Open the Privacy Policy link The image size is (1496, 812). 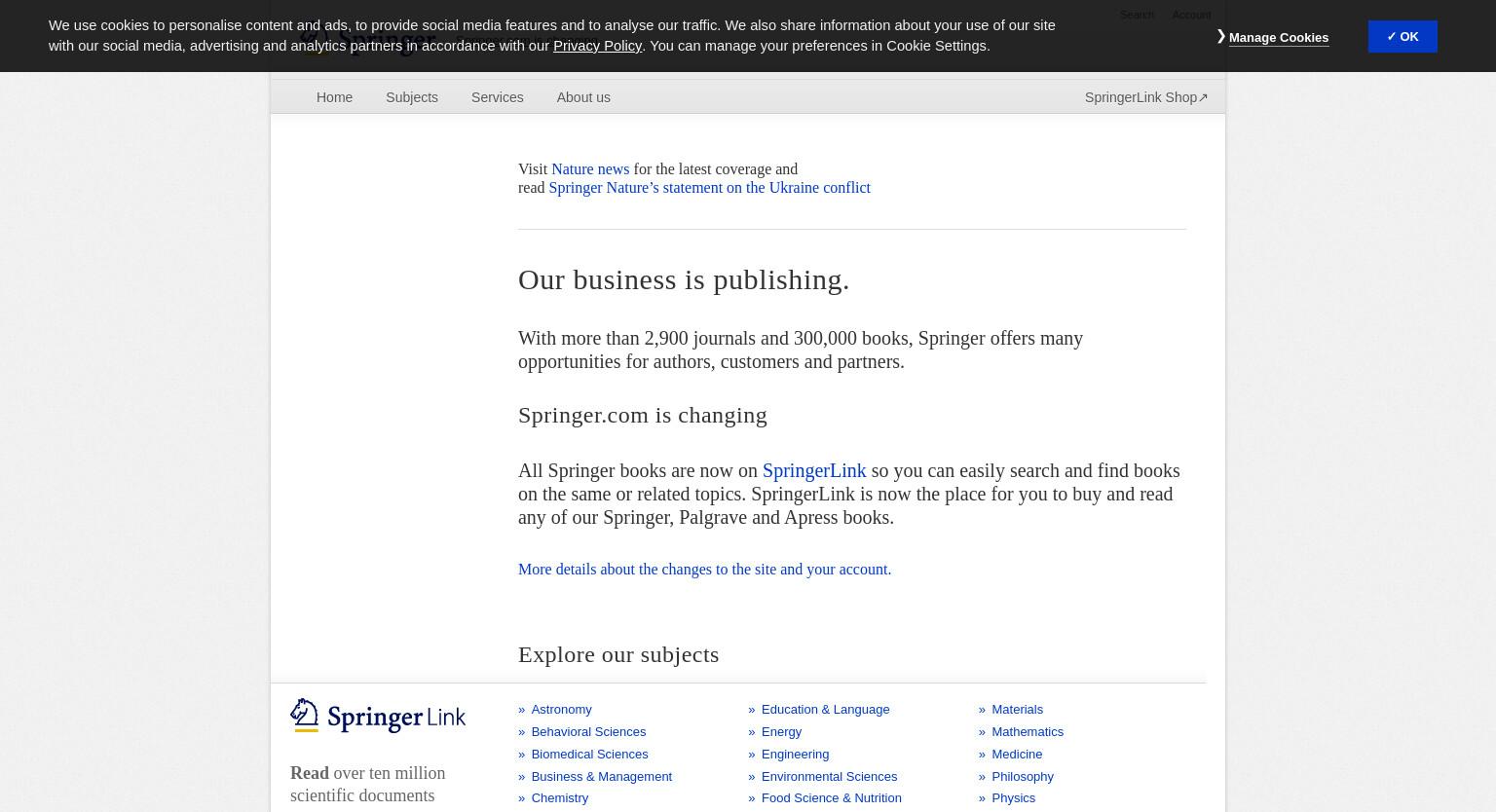pos(597,45)
